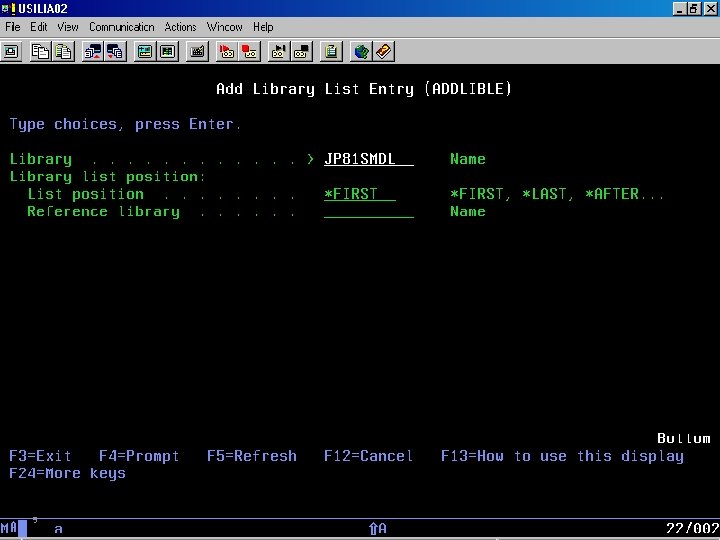
Task: Click the Send file to host icon
Action: click(x=92, y=51)
